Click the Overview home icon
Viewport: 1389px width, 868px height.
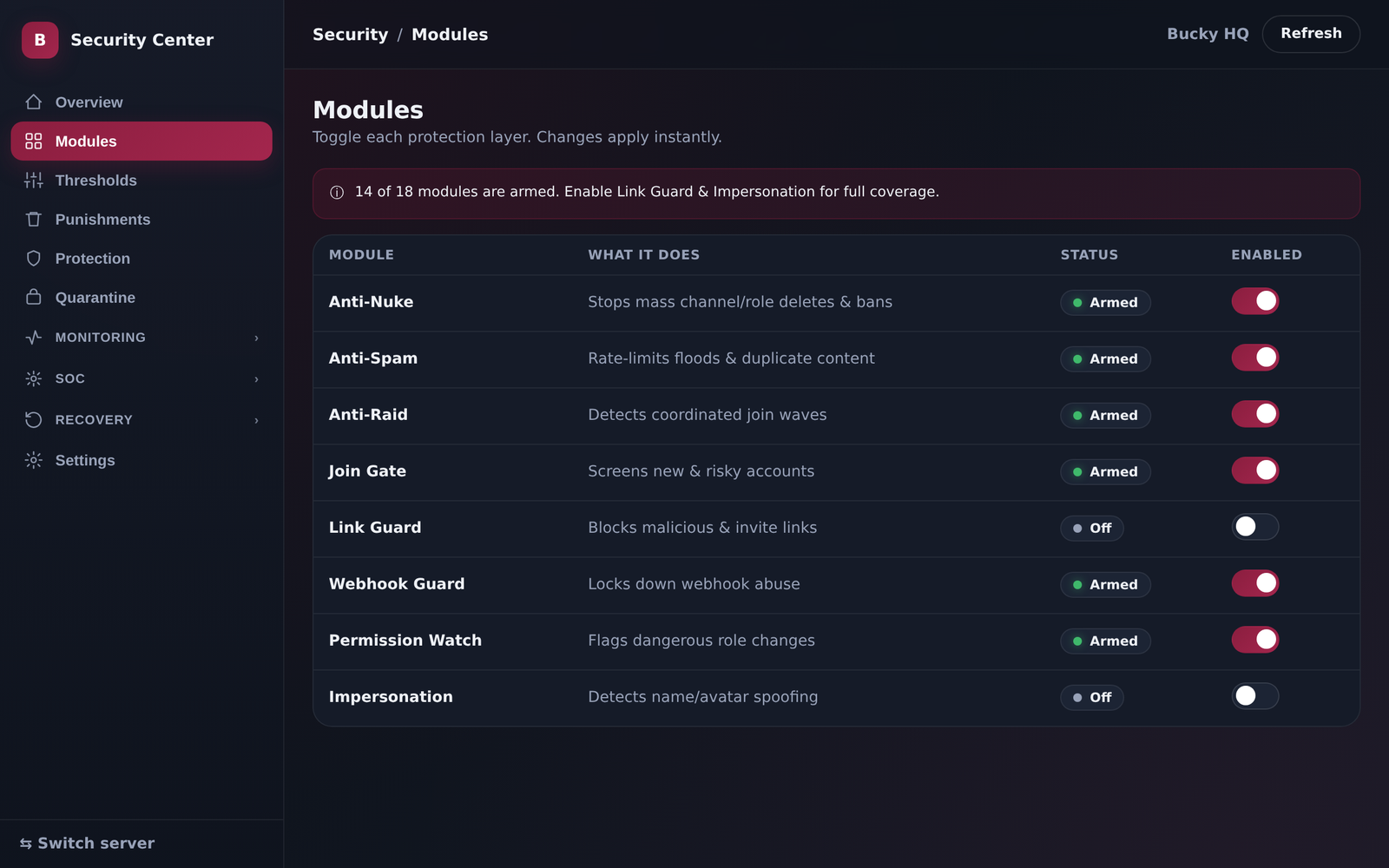point(34,102)
